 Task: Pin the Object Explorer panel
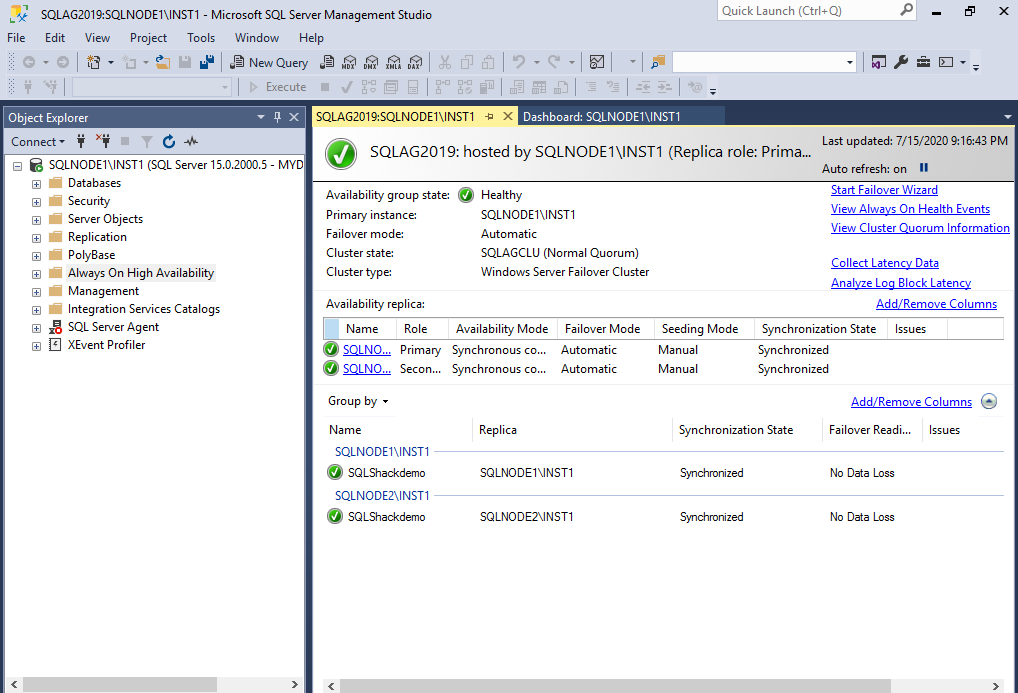(277, 117)
